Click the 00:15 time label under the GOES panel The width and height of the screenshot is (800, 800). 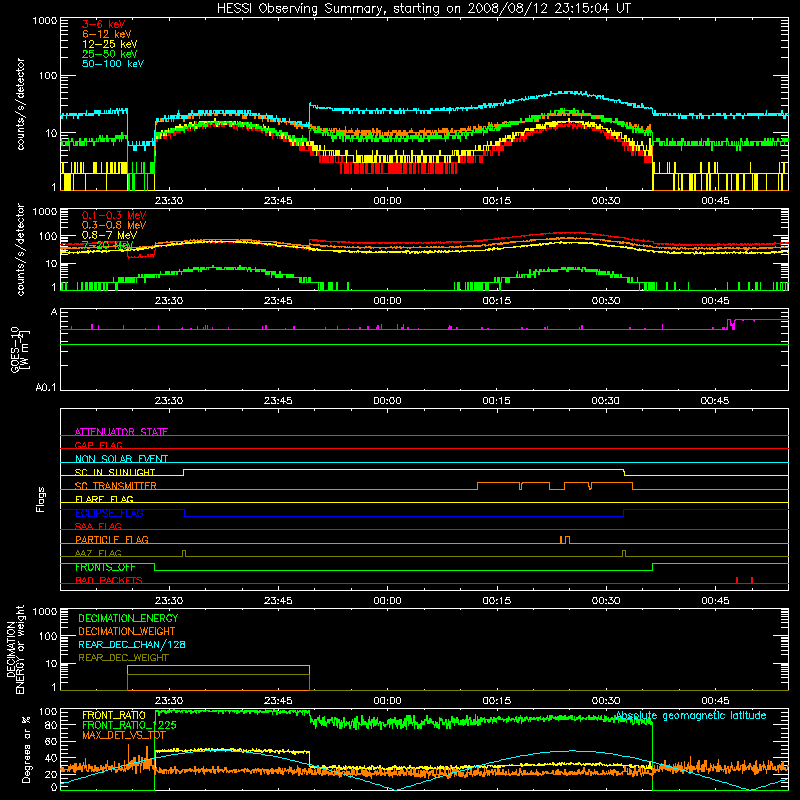(x=496, y=401)
